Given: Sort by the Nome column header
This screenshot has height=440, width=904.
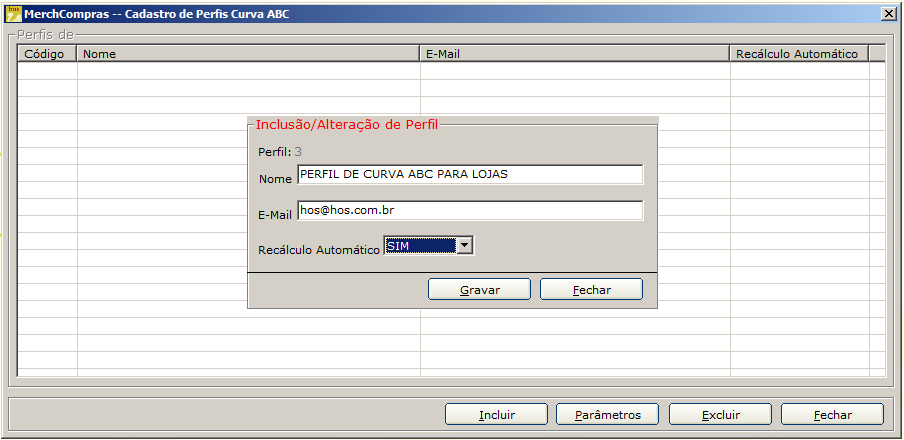Looking at the screenshot, I should pyautogui.click(x=248, y=54).
